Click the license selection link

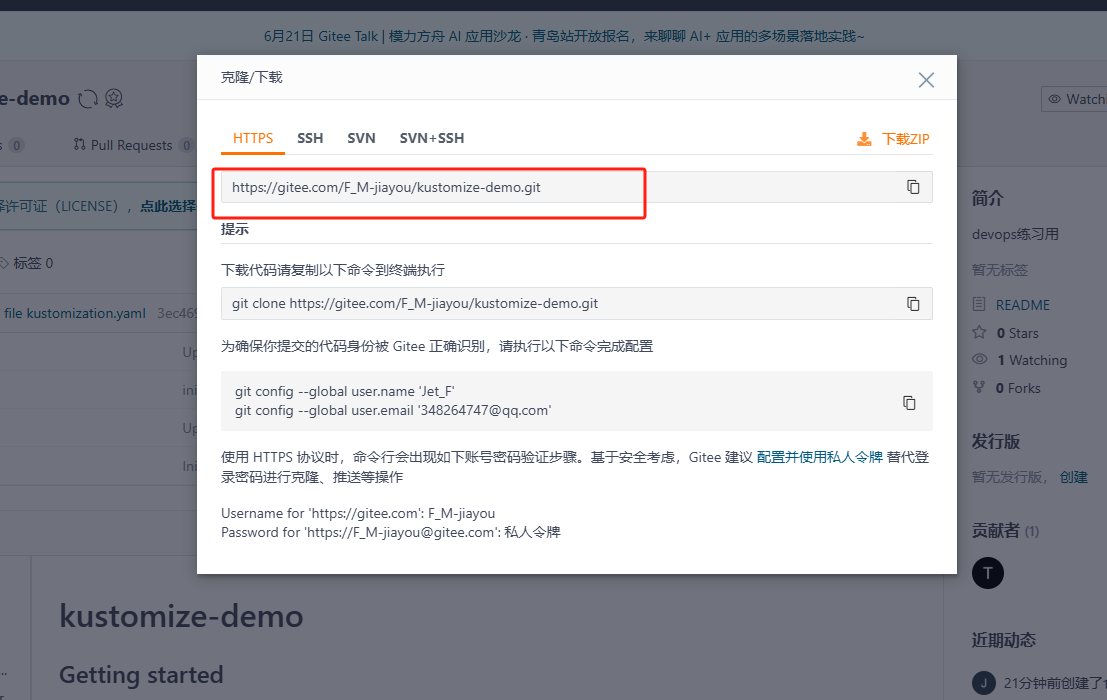click(x=168, y=206)
